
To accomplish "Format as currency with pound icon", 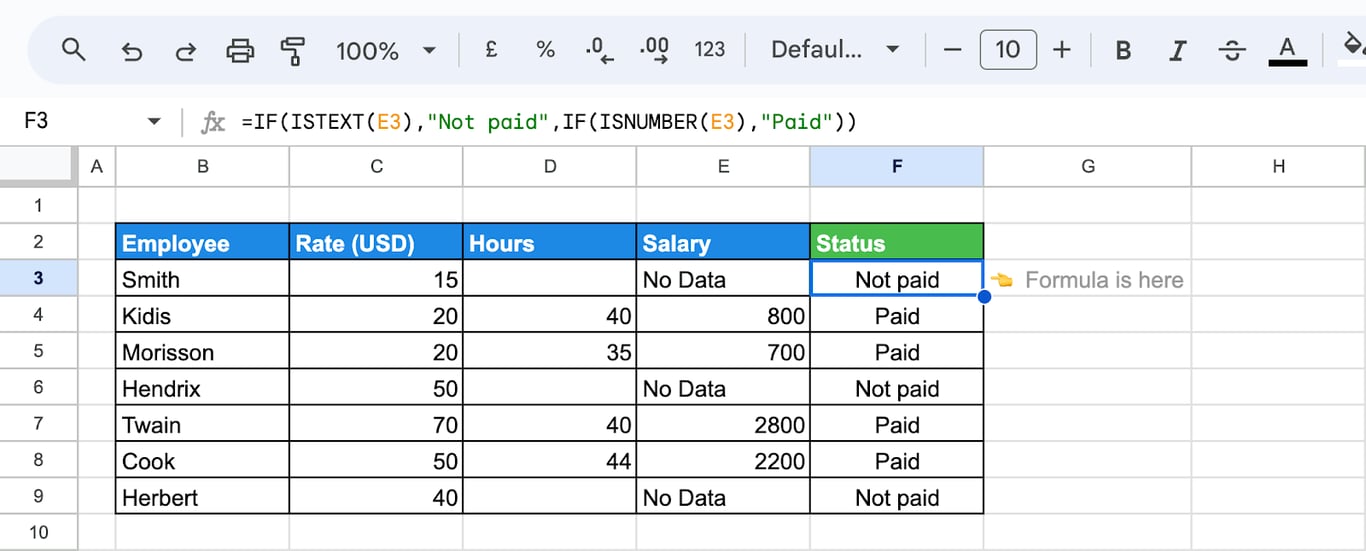I will (491, 49).
